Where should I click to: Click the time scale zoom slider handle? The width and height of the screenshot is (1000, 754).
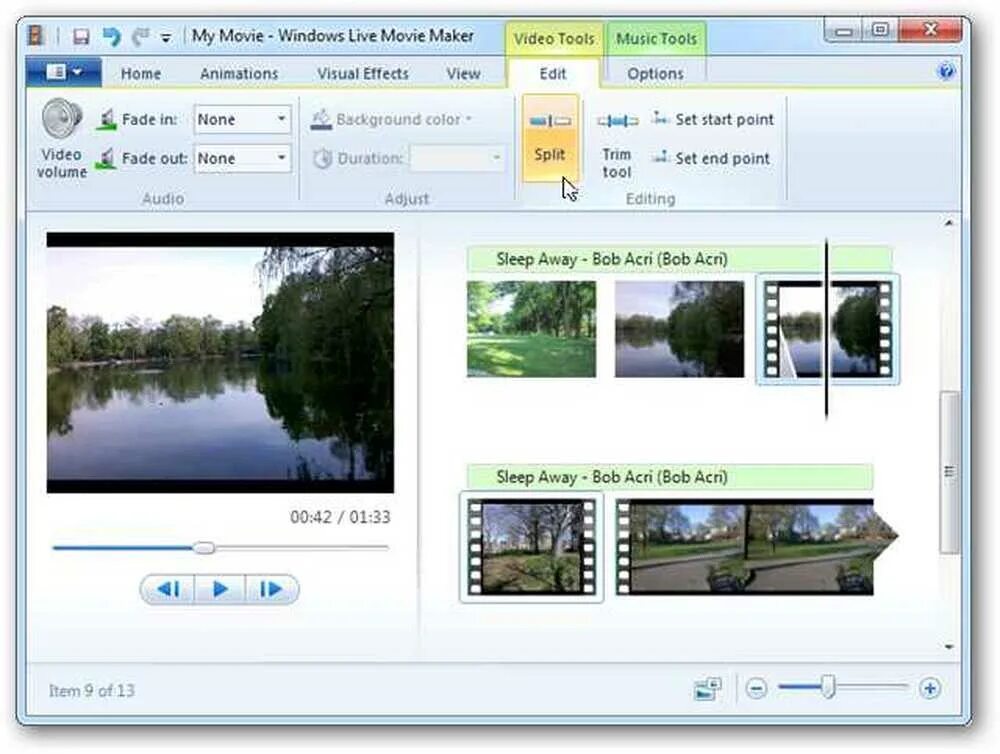(x=828, y=687)
